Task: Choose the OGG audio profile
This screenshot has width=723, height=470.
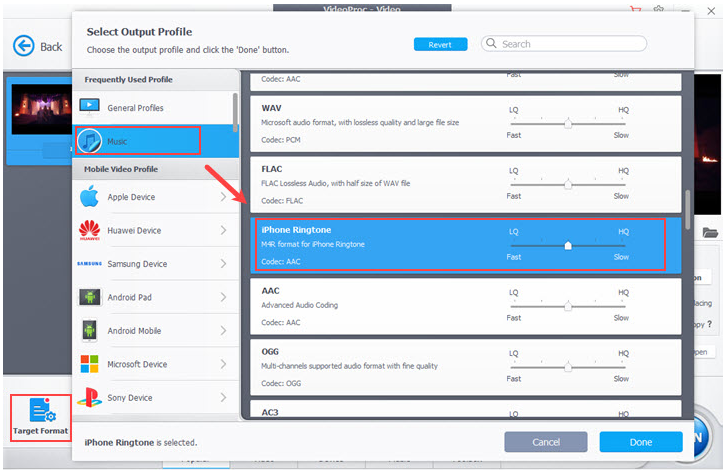Action: 466,367
